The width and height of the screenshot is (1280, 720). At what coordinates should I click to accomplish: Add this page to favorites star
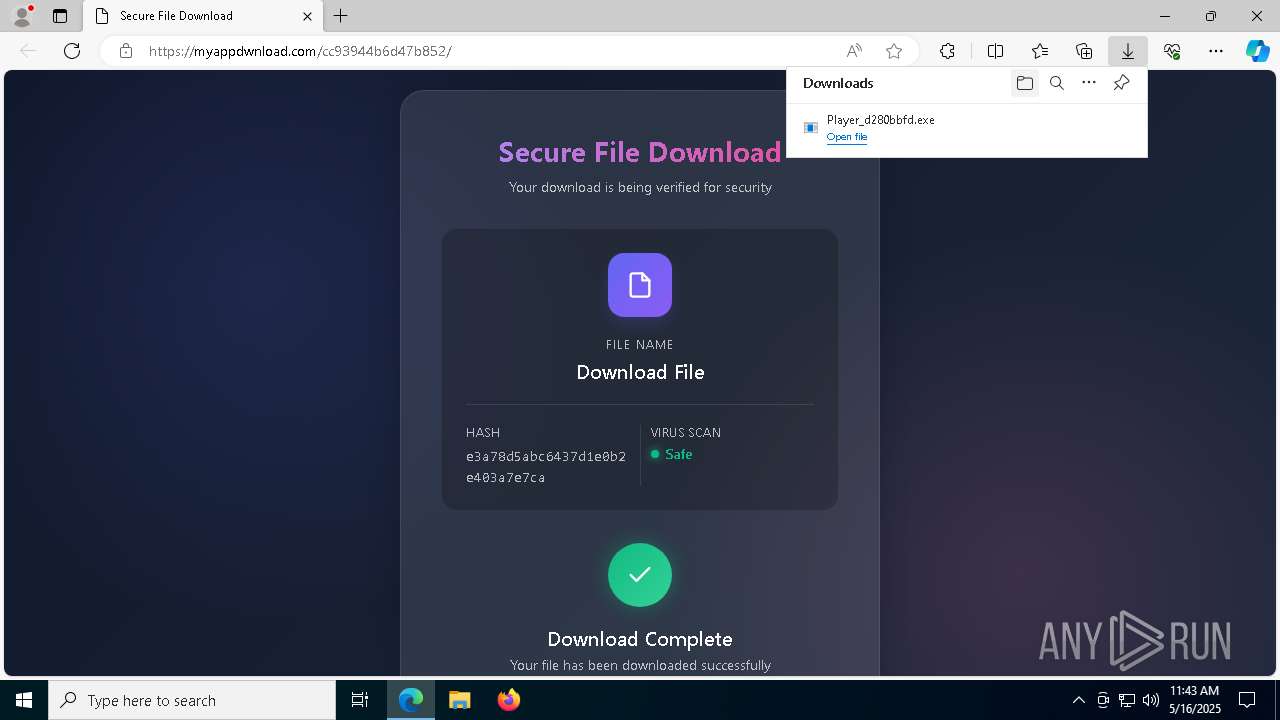coord(894,51)
